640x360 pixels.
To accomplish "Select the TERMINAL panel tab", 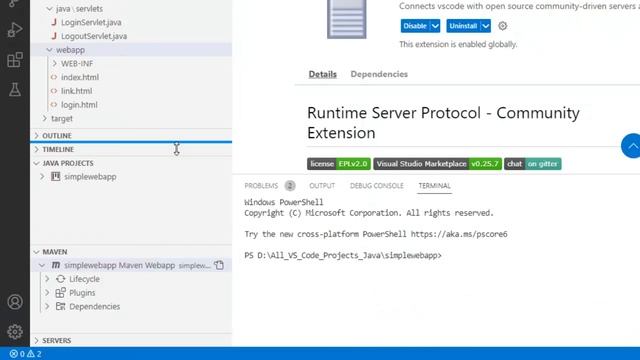I will [x=434, y=186].
